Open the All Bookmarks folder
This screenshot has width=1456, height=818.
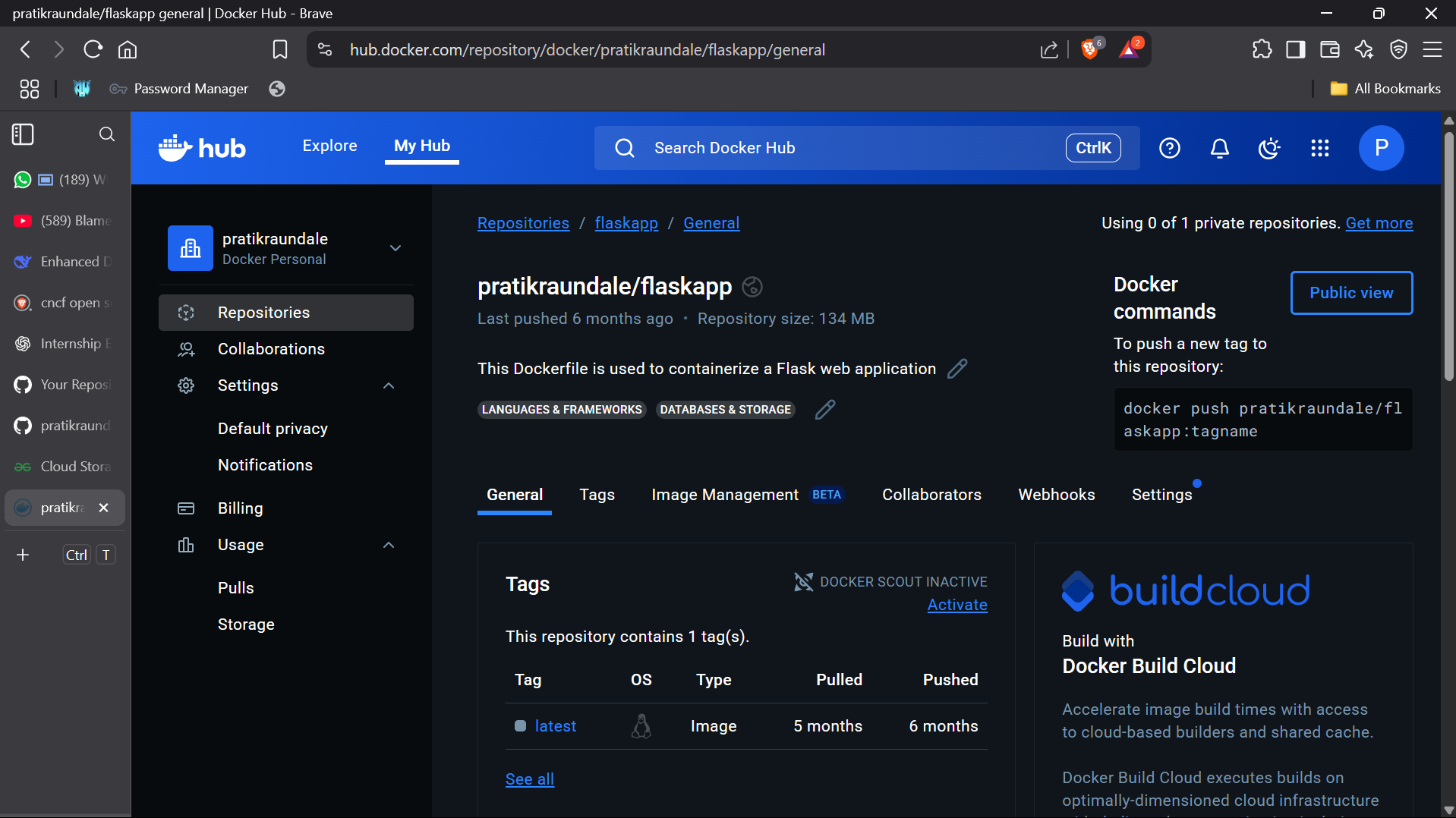point(1385,89)
